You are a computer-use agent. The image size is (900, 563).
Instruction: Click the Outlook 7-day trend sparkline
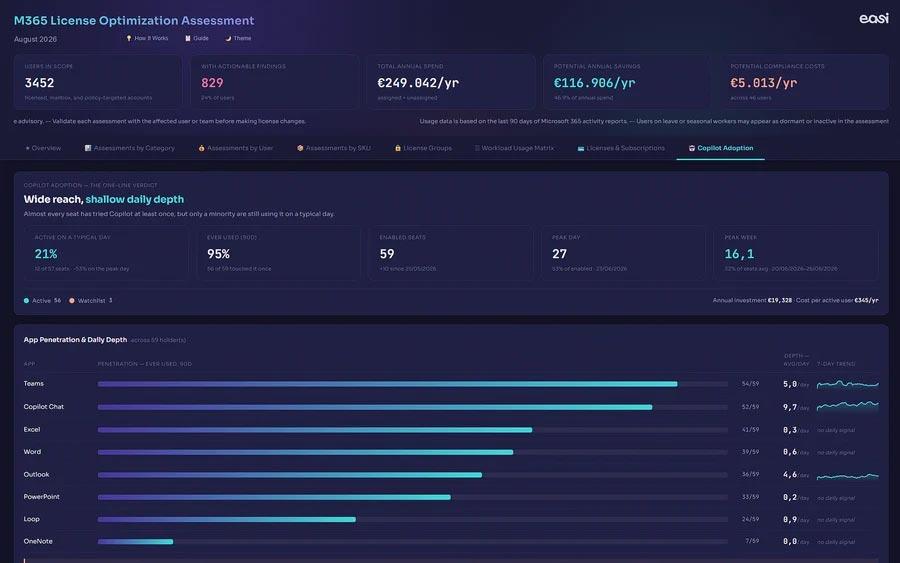[847, 476]
